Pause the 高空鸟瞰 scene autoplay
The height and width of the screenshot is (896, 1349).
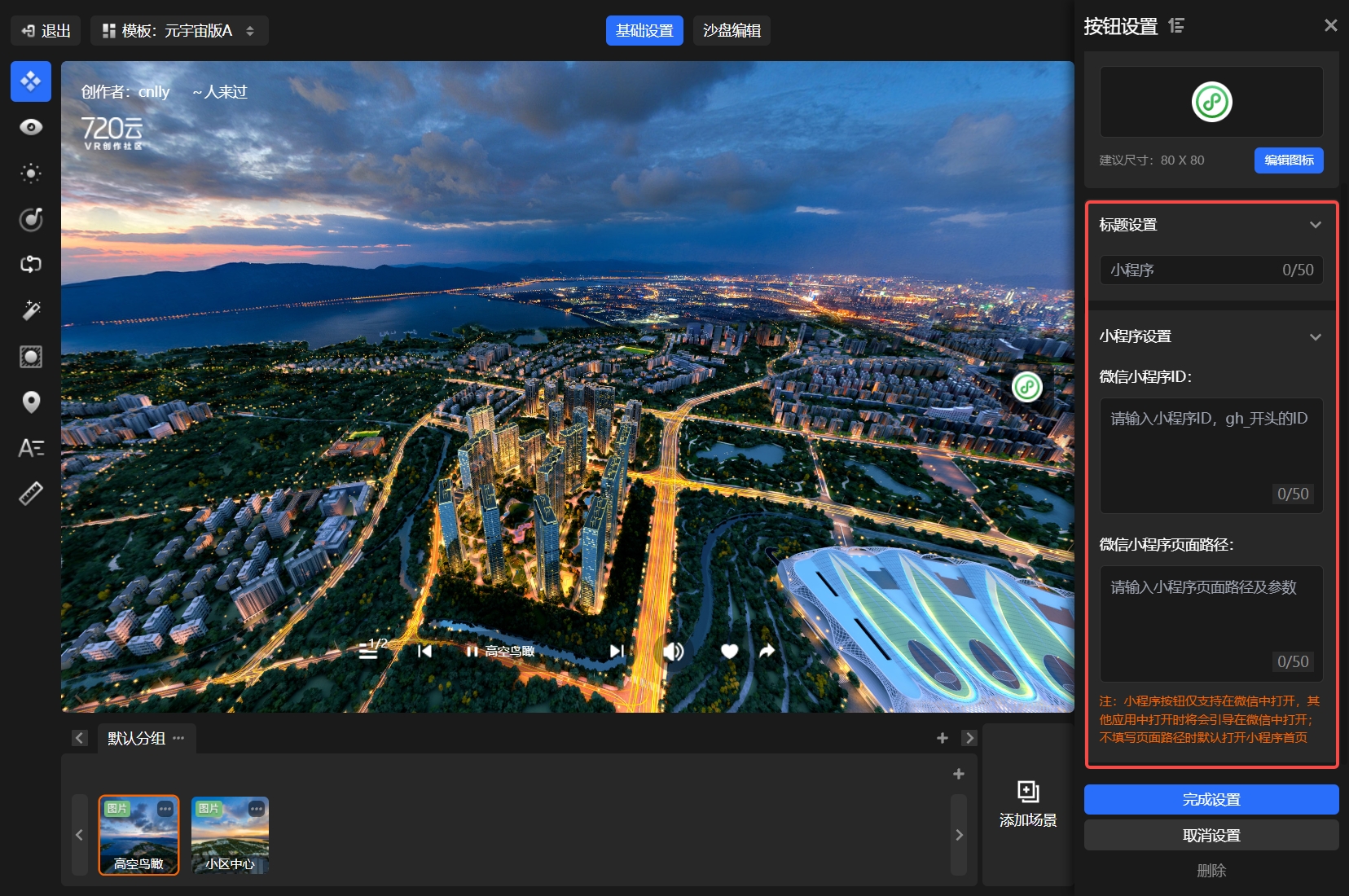pos(471,651)
